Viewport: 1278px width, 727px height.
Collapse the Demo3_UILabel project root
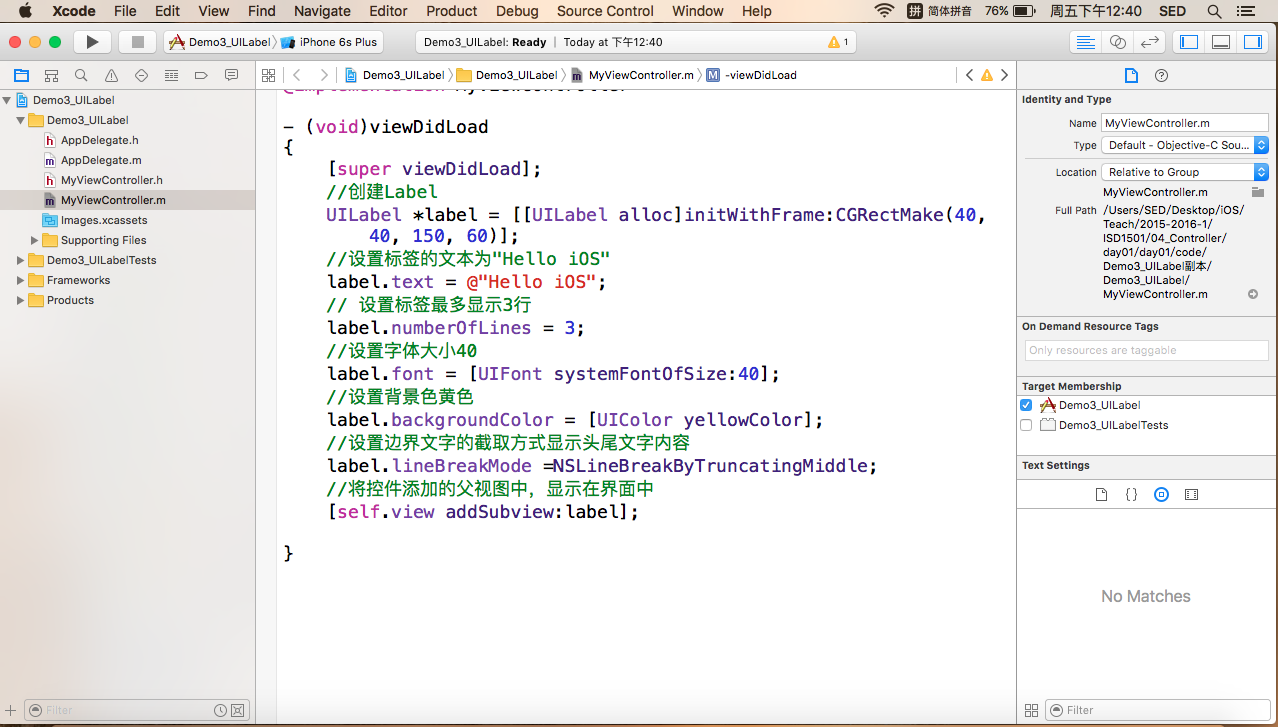pyautogui.click(x=7, y=100)
